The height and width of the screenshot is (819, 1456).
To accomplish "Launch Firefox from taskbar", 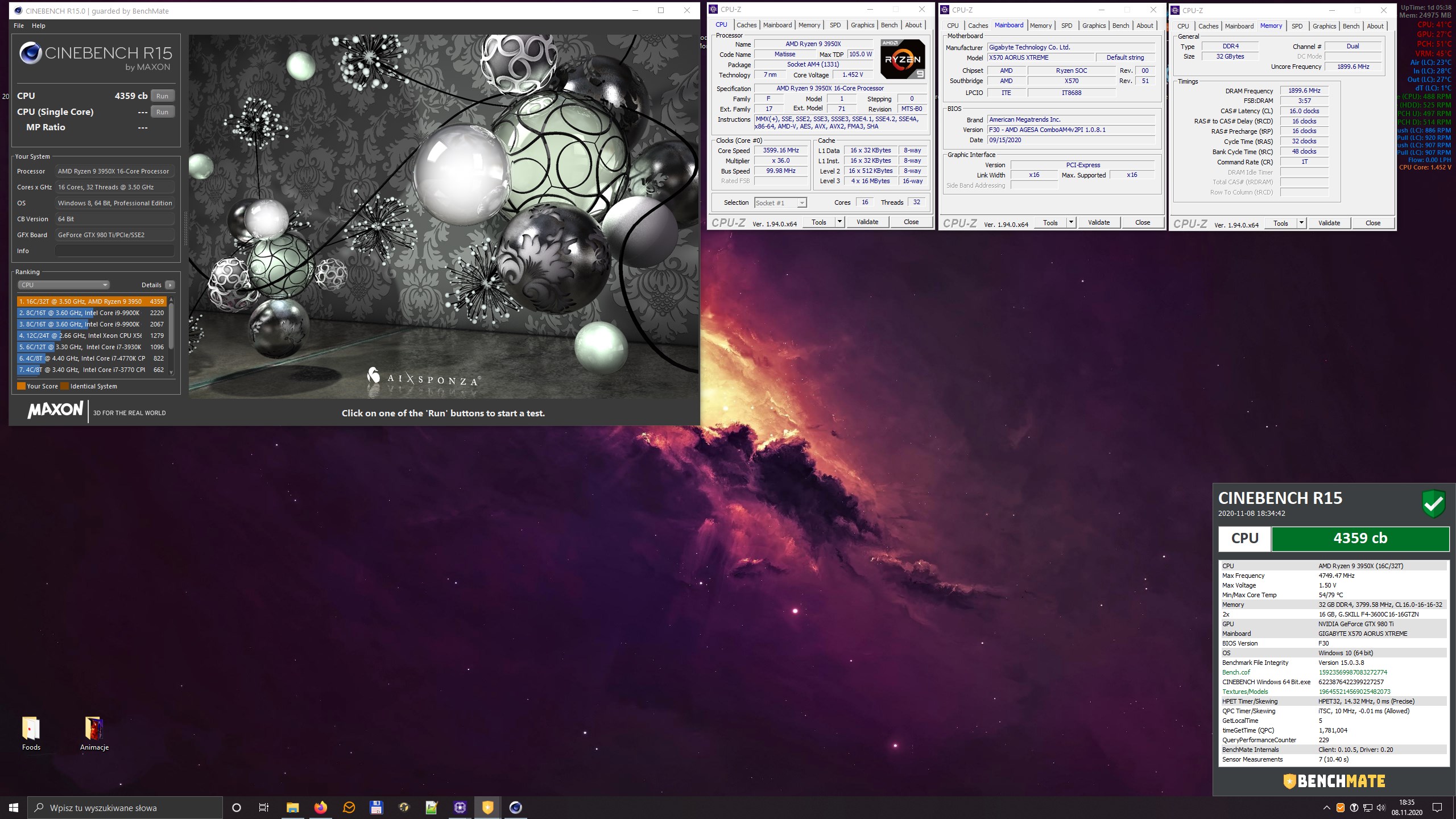I will pos(321,808).
